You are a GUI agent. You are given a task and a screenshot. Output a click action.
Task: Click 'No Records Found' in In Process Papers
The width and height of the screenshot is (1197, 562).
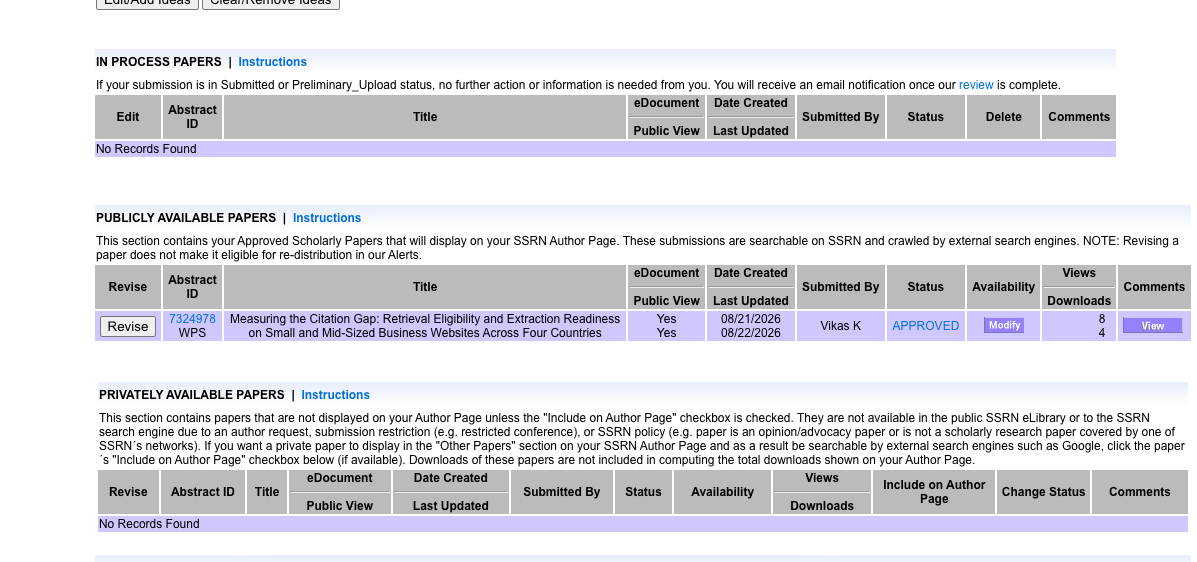(x=147, y=149)
